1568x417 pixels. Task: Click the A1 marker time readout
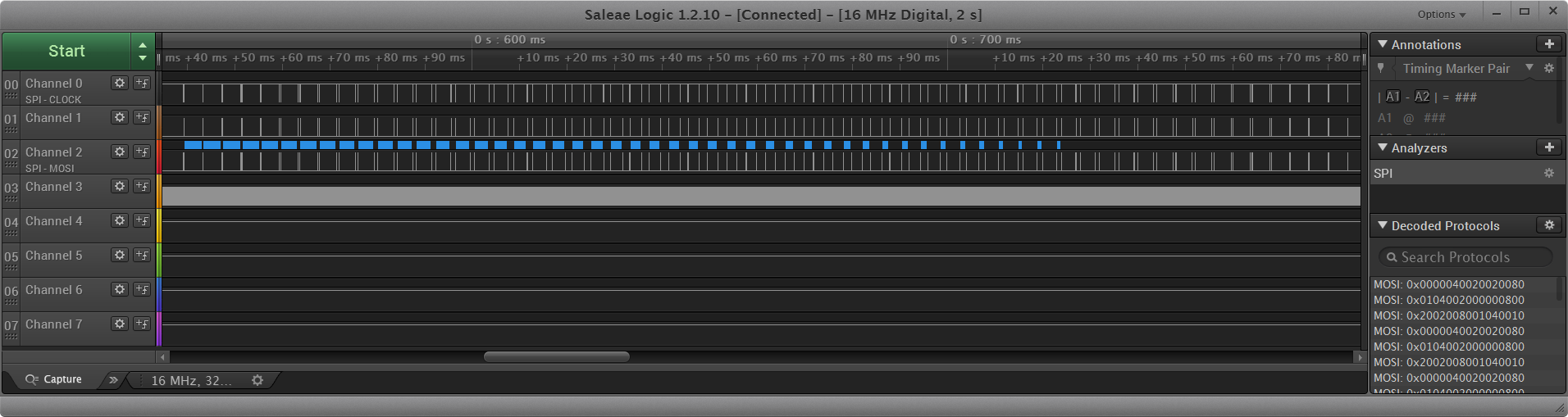click(x=1411, y=118)
